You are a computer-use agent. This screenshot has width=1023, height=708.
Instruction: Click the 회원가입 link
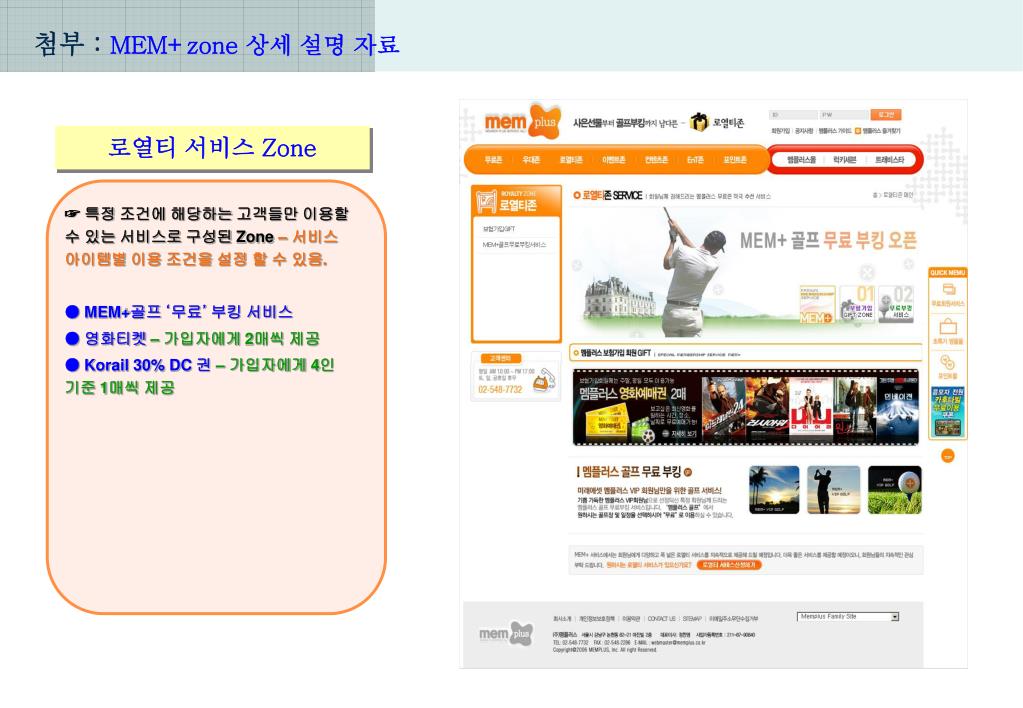(x=780, y=131)
